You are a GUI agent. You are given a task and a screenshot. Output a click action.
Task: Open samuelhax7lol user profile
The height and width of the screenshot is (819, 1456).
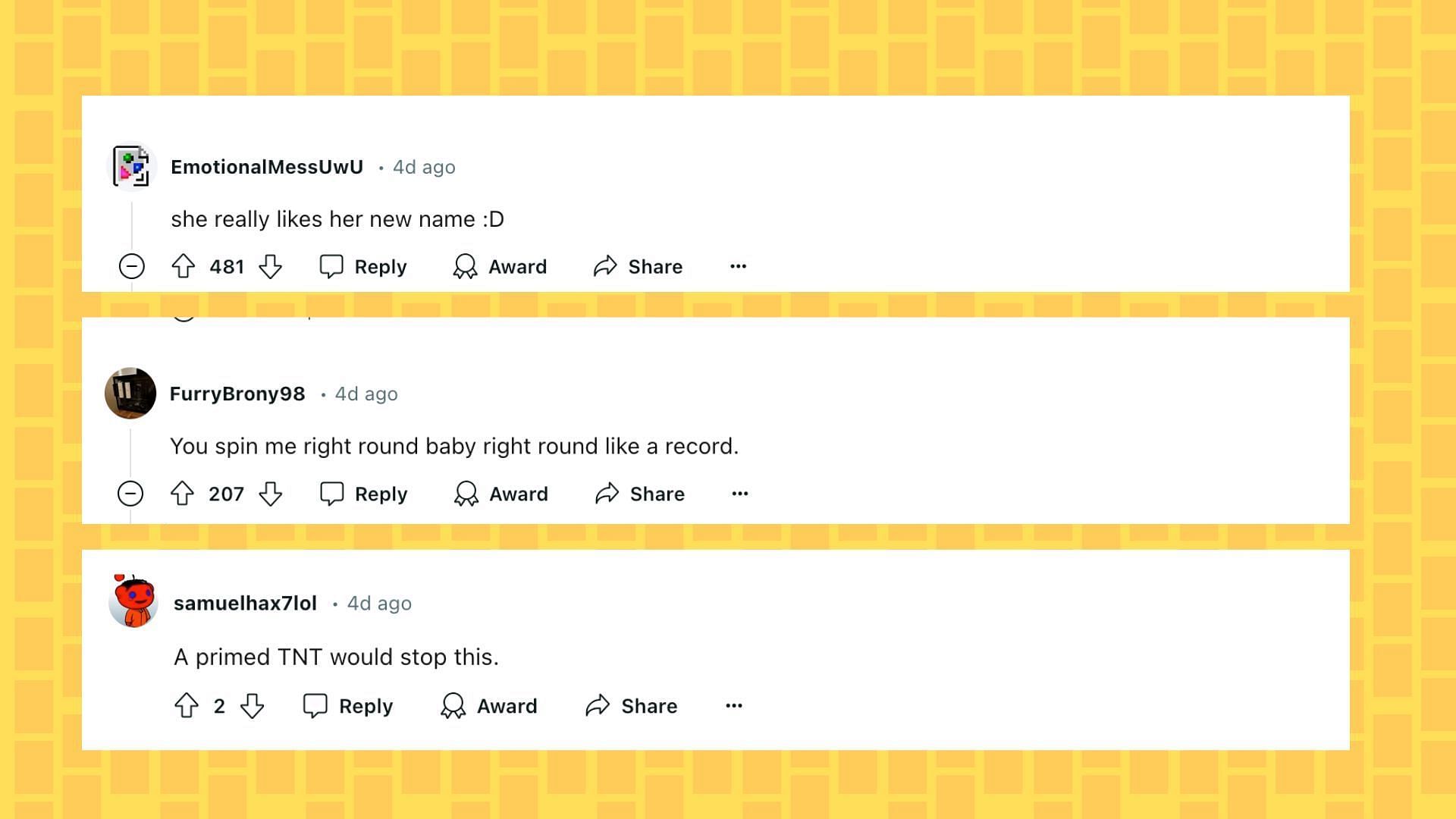[x=244, y=602]
